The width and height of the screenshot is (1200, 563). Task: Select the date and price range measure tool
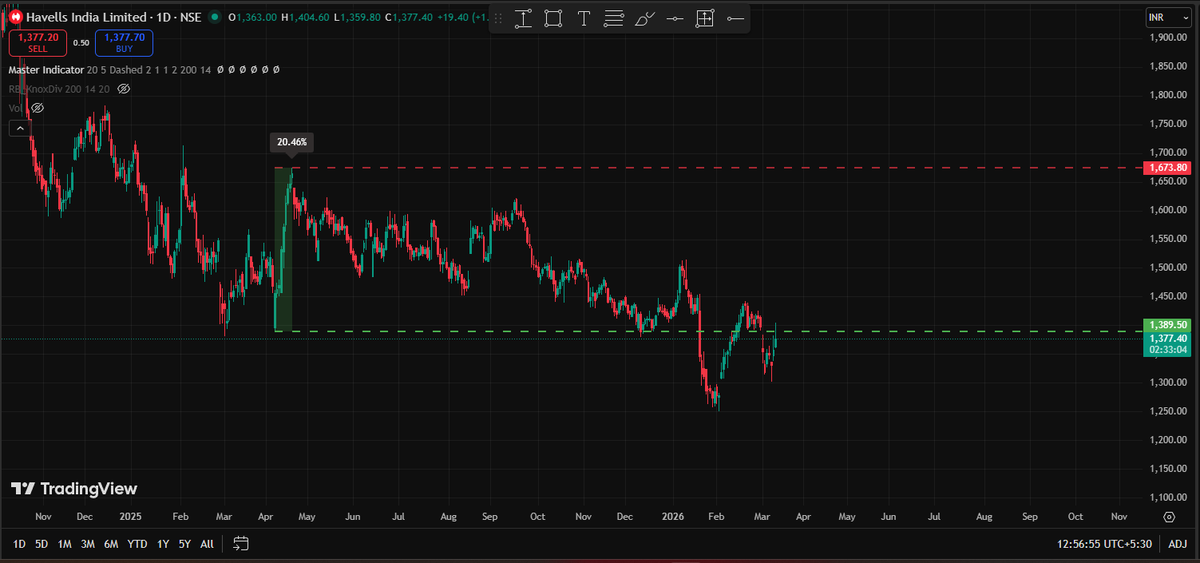(523, 18)
